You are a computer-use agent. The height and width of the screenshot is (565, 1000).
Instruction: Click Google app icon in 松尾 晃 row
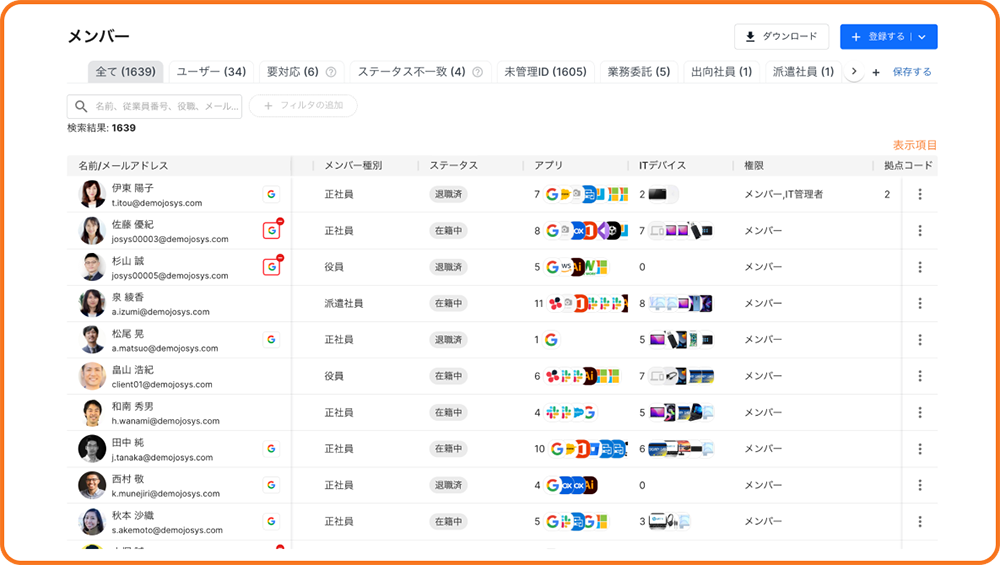pyautogui.click(x=551, y=340)
